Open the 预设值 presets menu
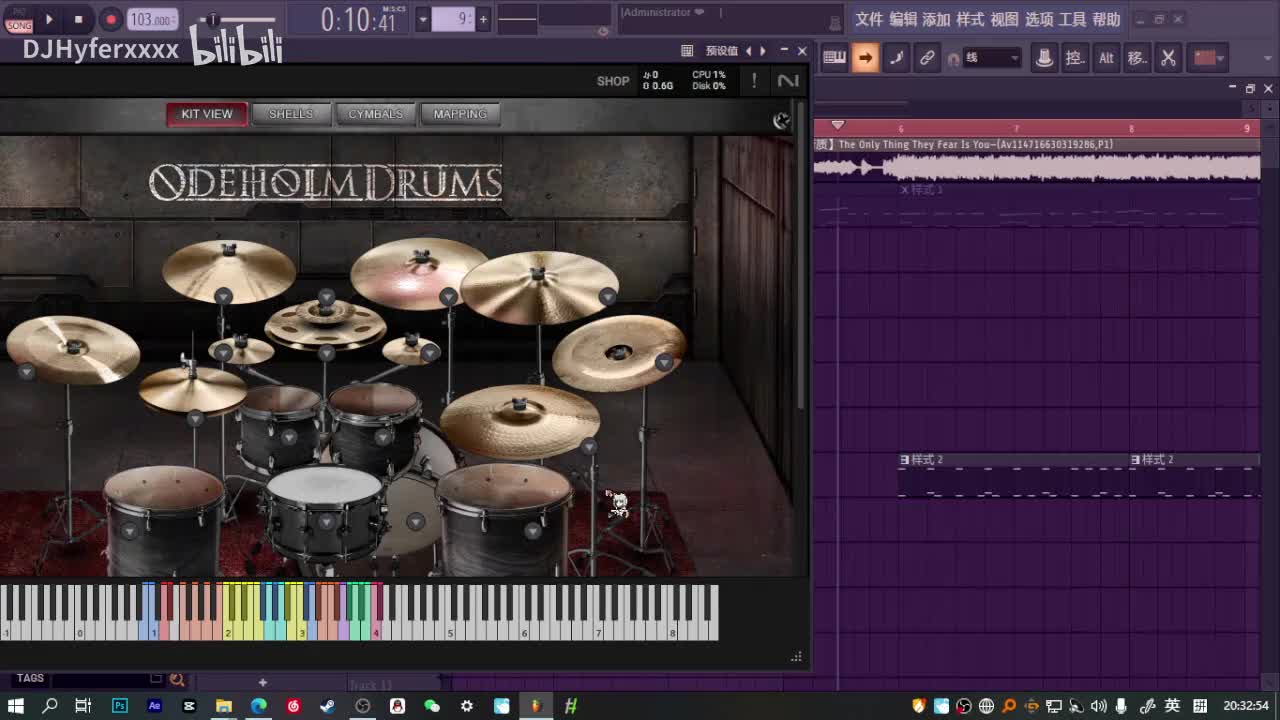 pos(722,51)
